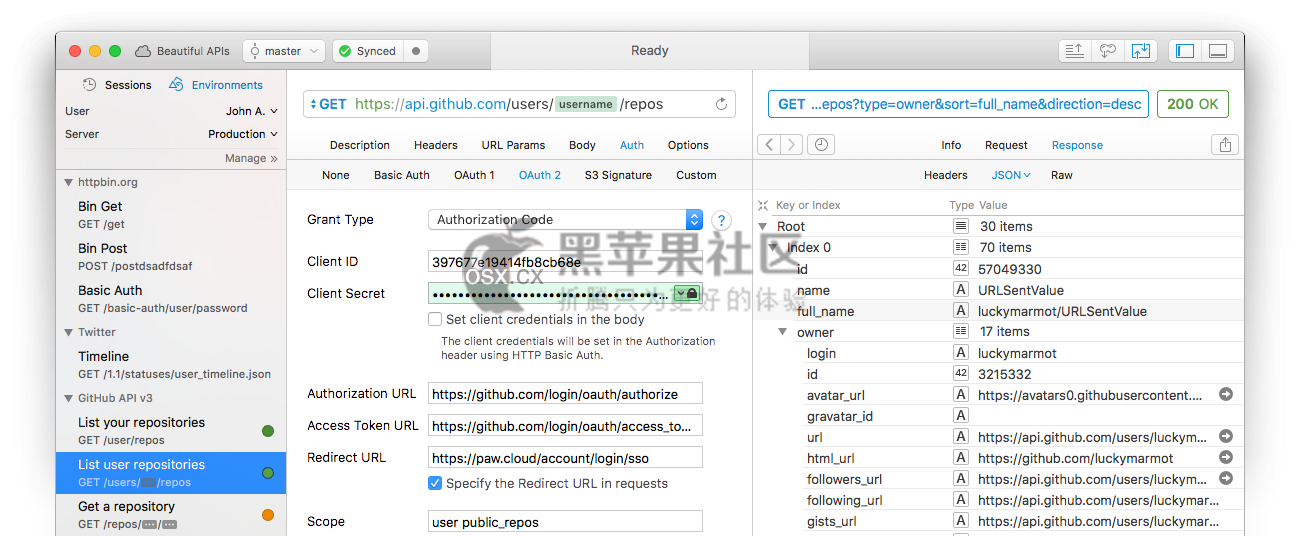Click green status dot on List user repositories
The width and height of the screenshot is (1300, 536).
[268, 473]
